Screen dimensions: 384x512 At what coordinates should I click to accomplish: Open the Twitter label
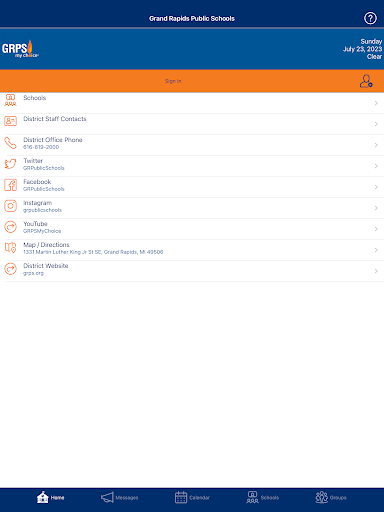coord(33,161)
